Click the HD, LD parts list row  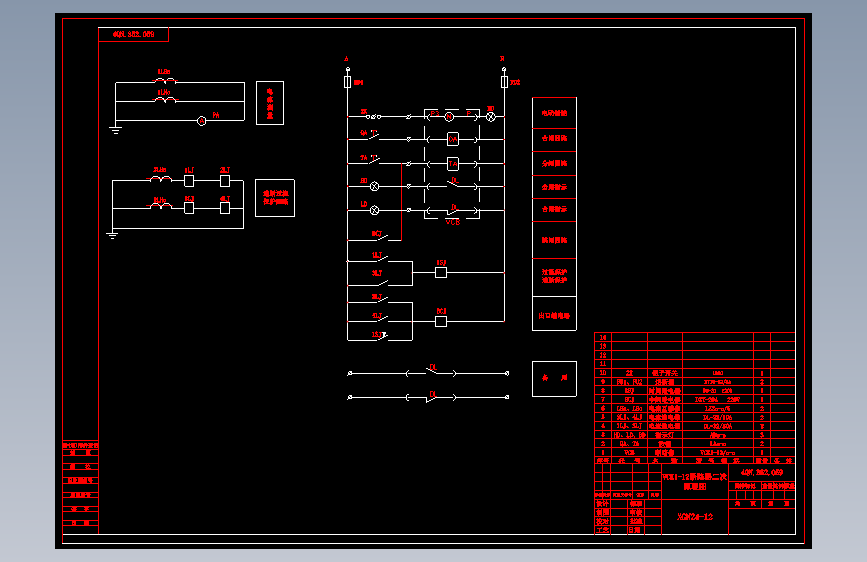click(x=694, y=435)
